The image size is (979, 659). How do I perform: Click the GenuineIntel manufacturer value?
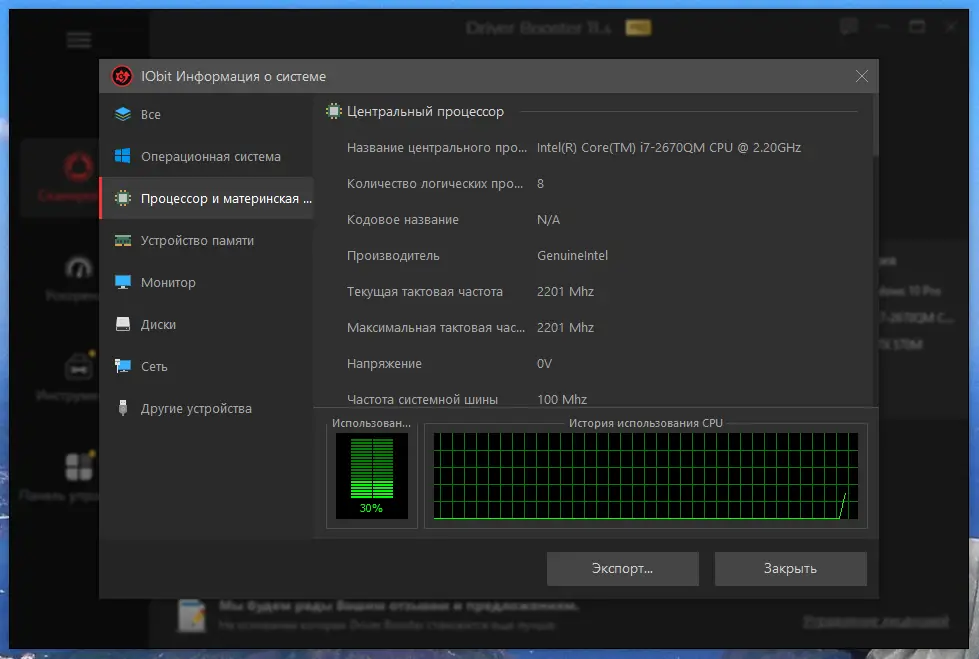click(573, 255)
